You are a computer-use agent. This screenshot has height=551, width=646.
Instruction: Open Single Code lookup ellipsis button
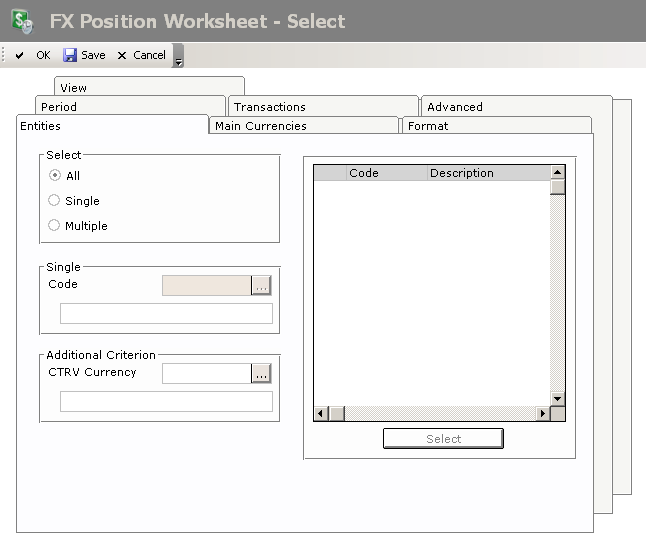point(261,286)
